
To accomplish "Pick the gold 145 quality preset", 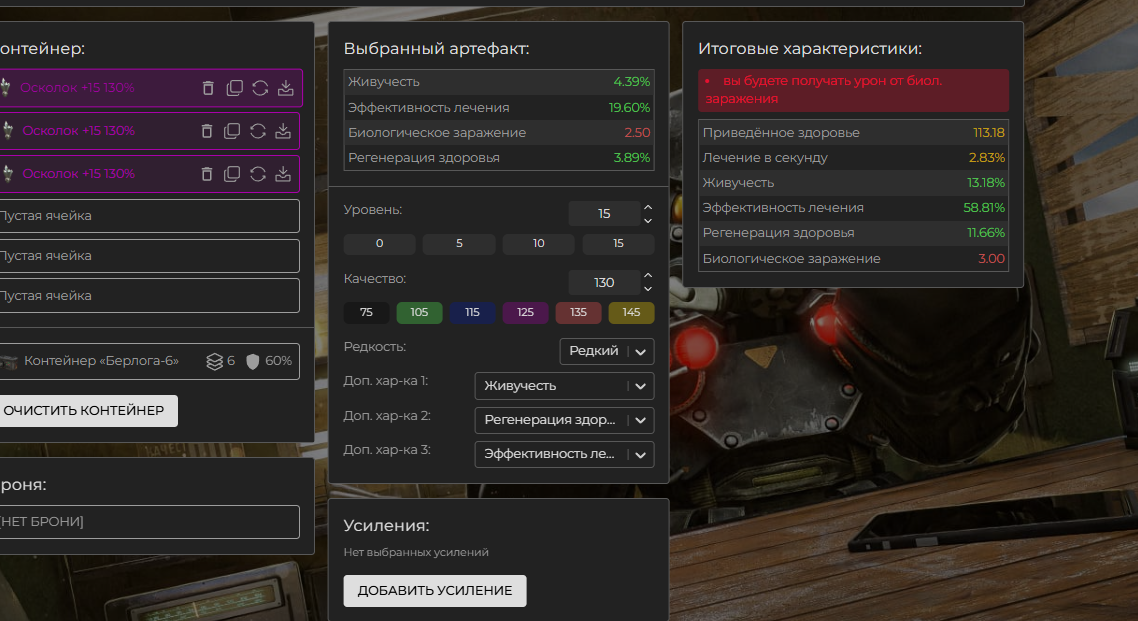I will 631,313.
